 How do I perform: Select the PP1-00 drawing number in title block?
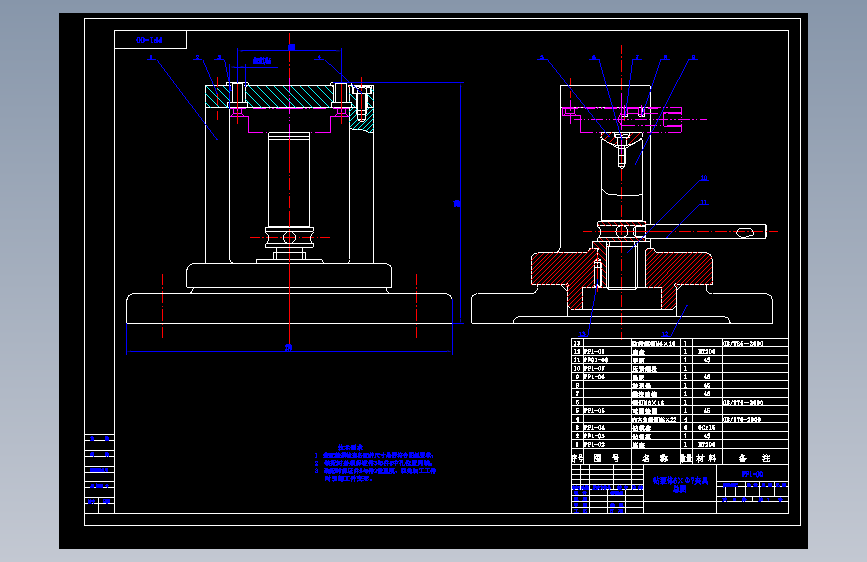pyautogui.click(x=752, y=474)
